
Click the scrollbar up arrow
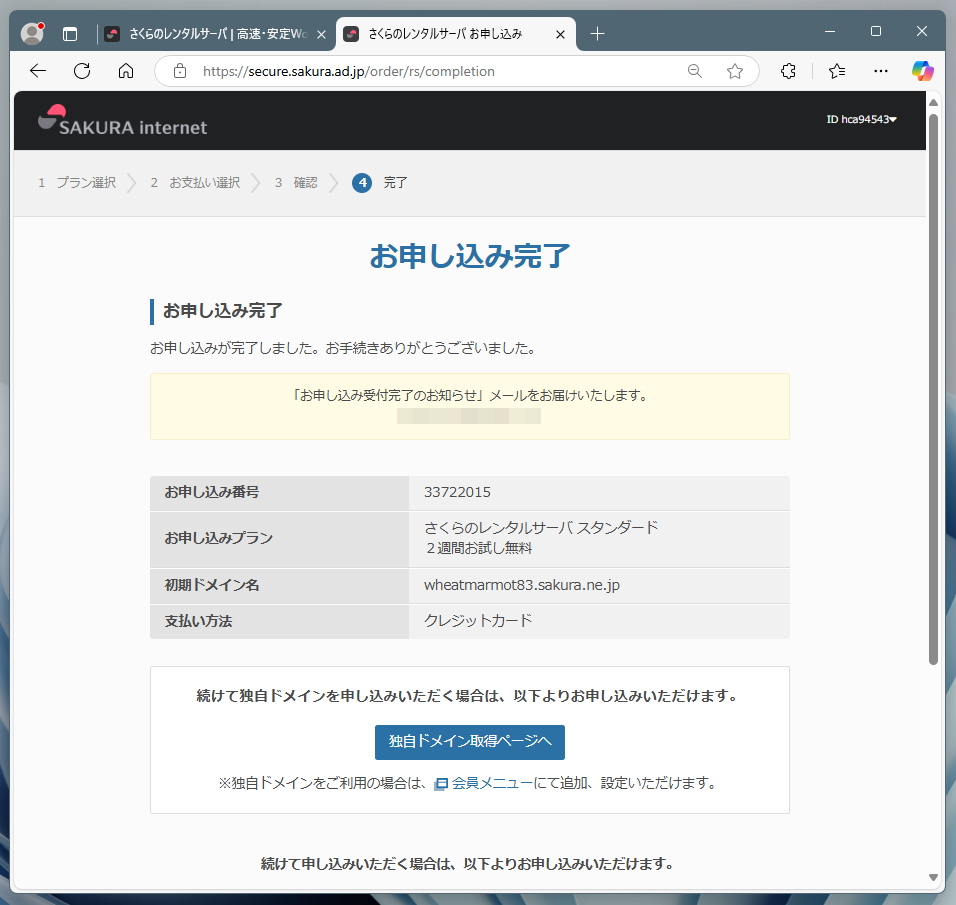(933, 102)
